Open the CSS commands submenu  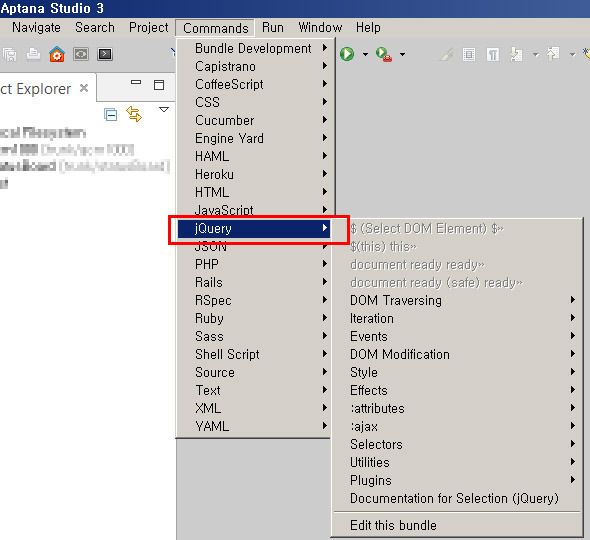(x=254, y=102)
